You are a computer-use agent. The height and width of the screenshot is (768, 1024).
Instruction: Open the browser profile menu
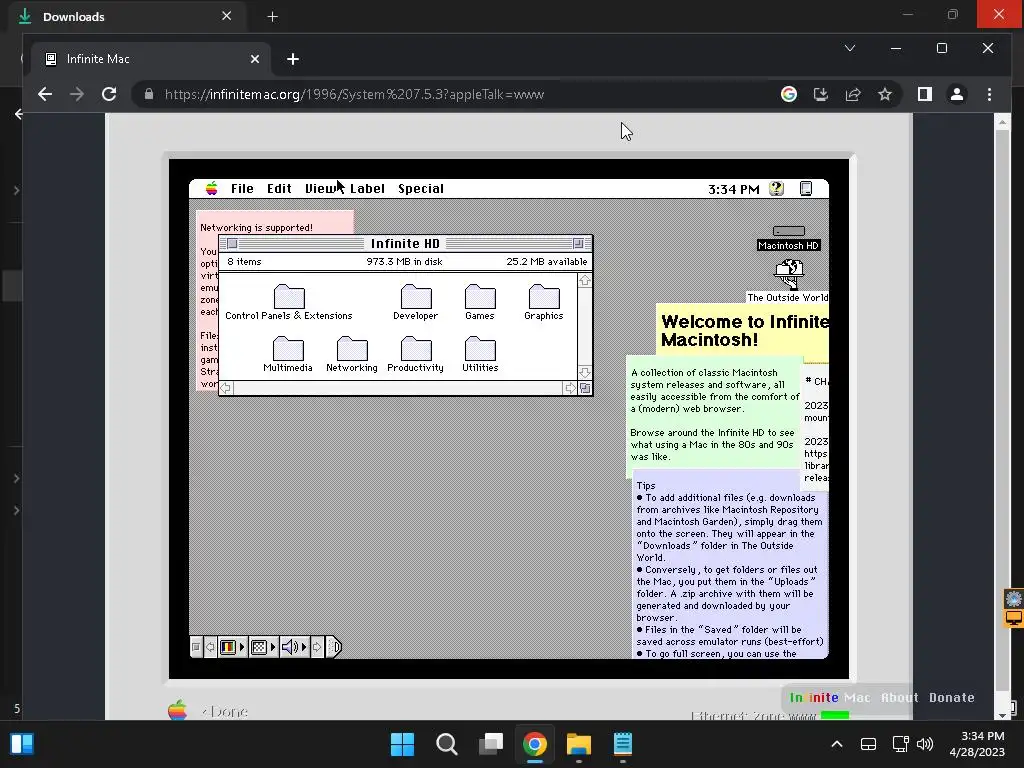point(957,94)
